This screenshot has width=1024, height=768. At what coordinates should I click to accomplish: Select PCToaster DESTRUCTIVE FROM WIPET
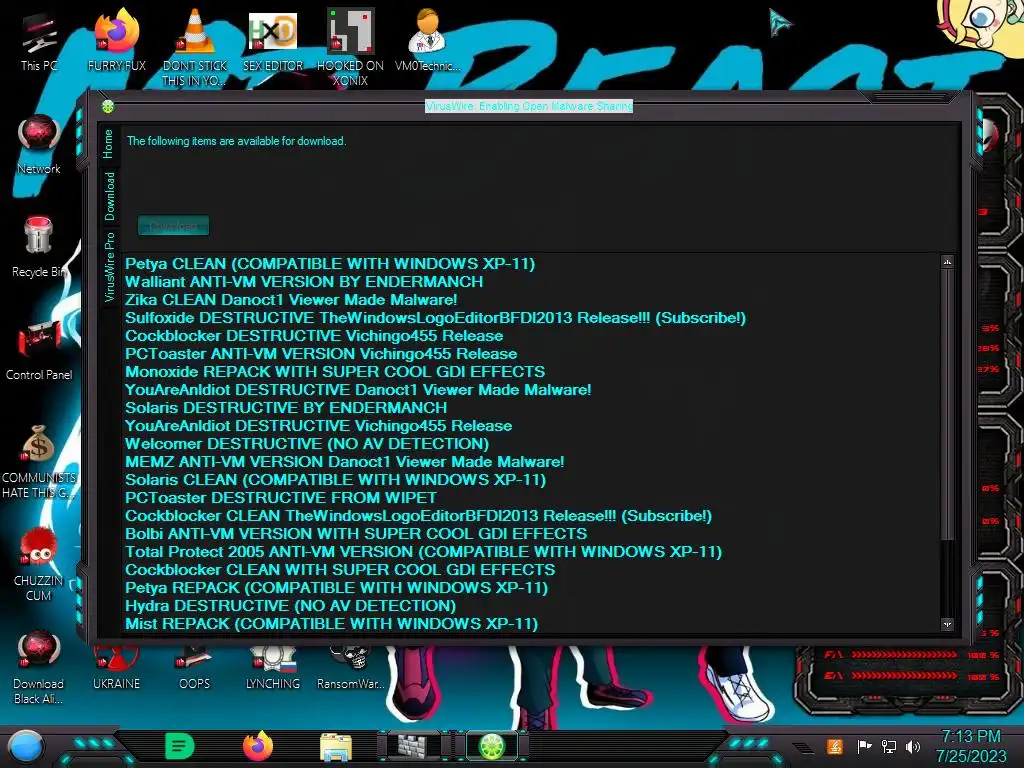coord(281,498)
